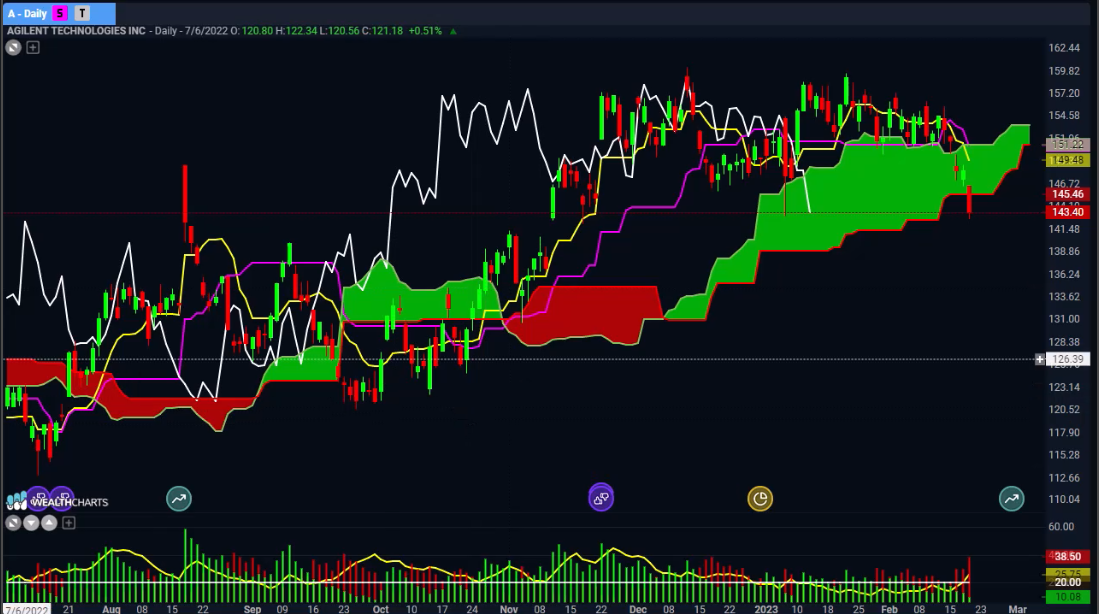The image size is (1099, 614).
Task: Click the 38.50 red indicator value tag
Action: point(1067,557)
